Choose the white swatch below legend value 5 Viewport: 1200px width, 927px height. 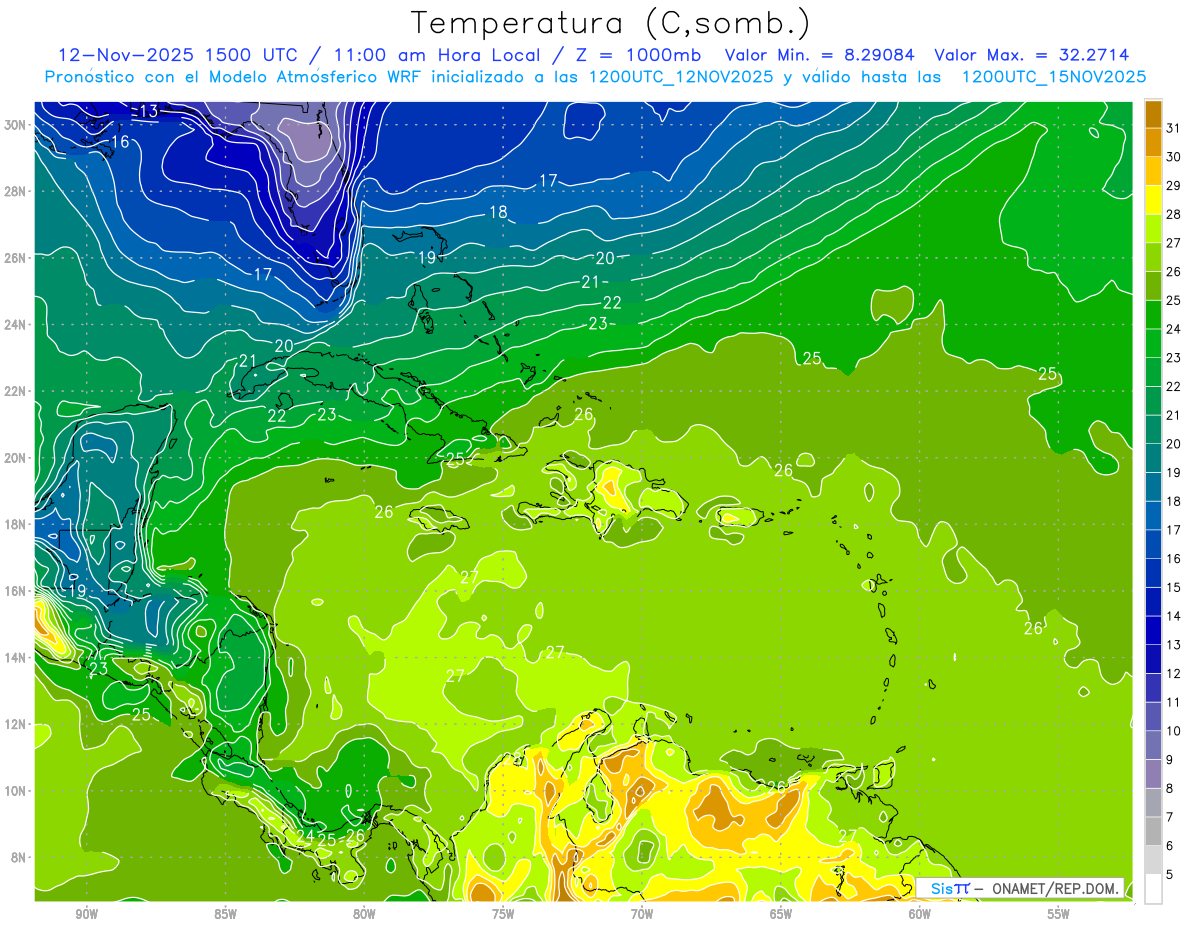(1153, 889)
